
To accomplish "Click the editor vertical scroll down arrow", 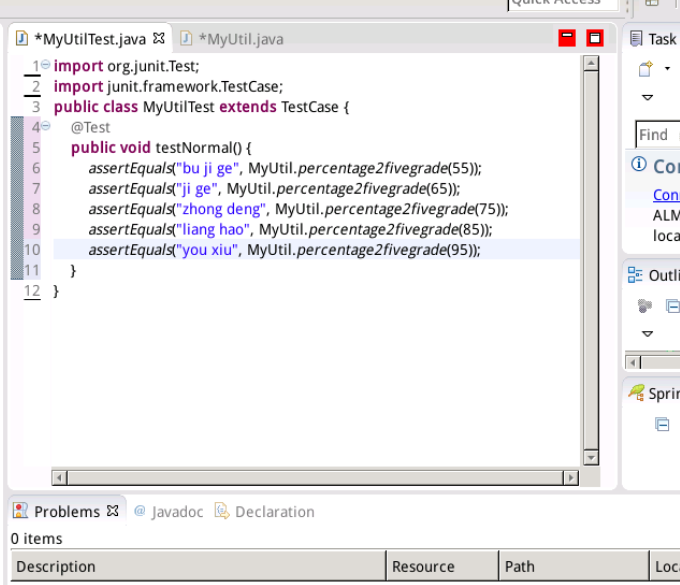I will coord(591,458).
